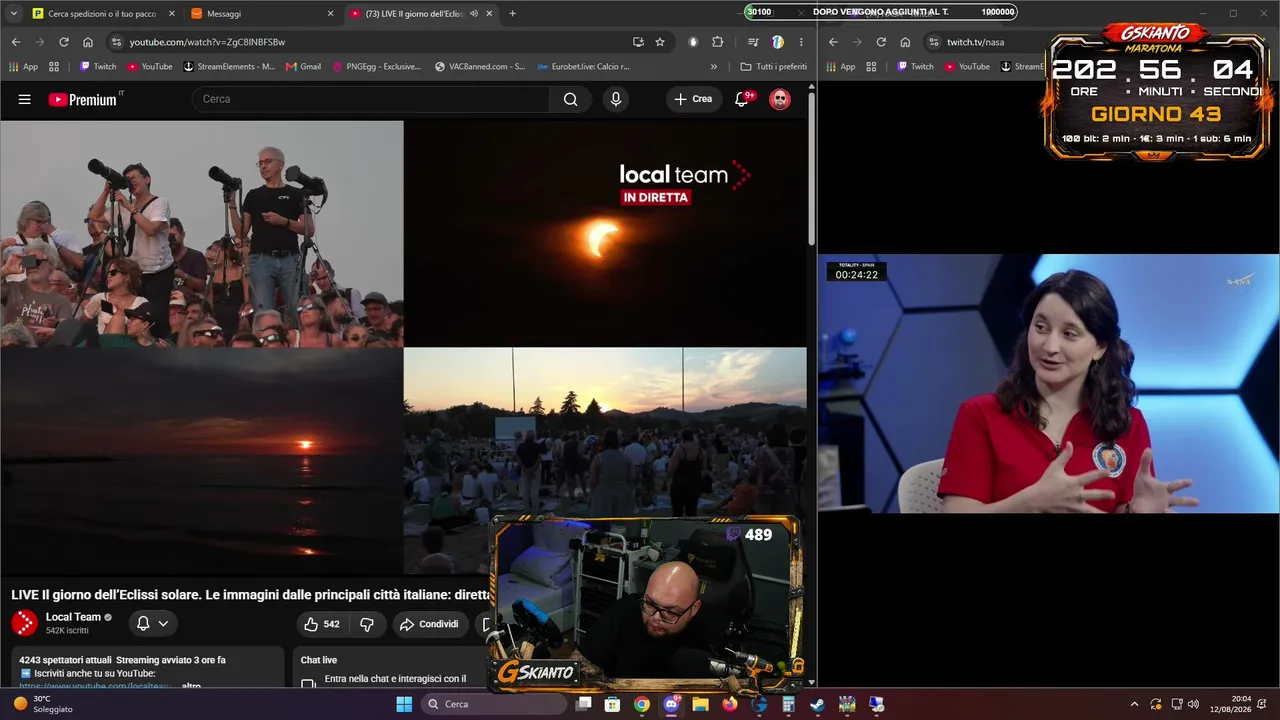Image resolution: width=1280 pixels, height=720 pixels.
Task: Open App shortcuts in YouTube window bookmarks bar
Action: 23,67
